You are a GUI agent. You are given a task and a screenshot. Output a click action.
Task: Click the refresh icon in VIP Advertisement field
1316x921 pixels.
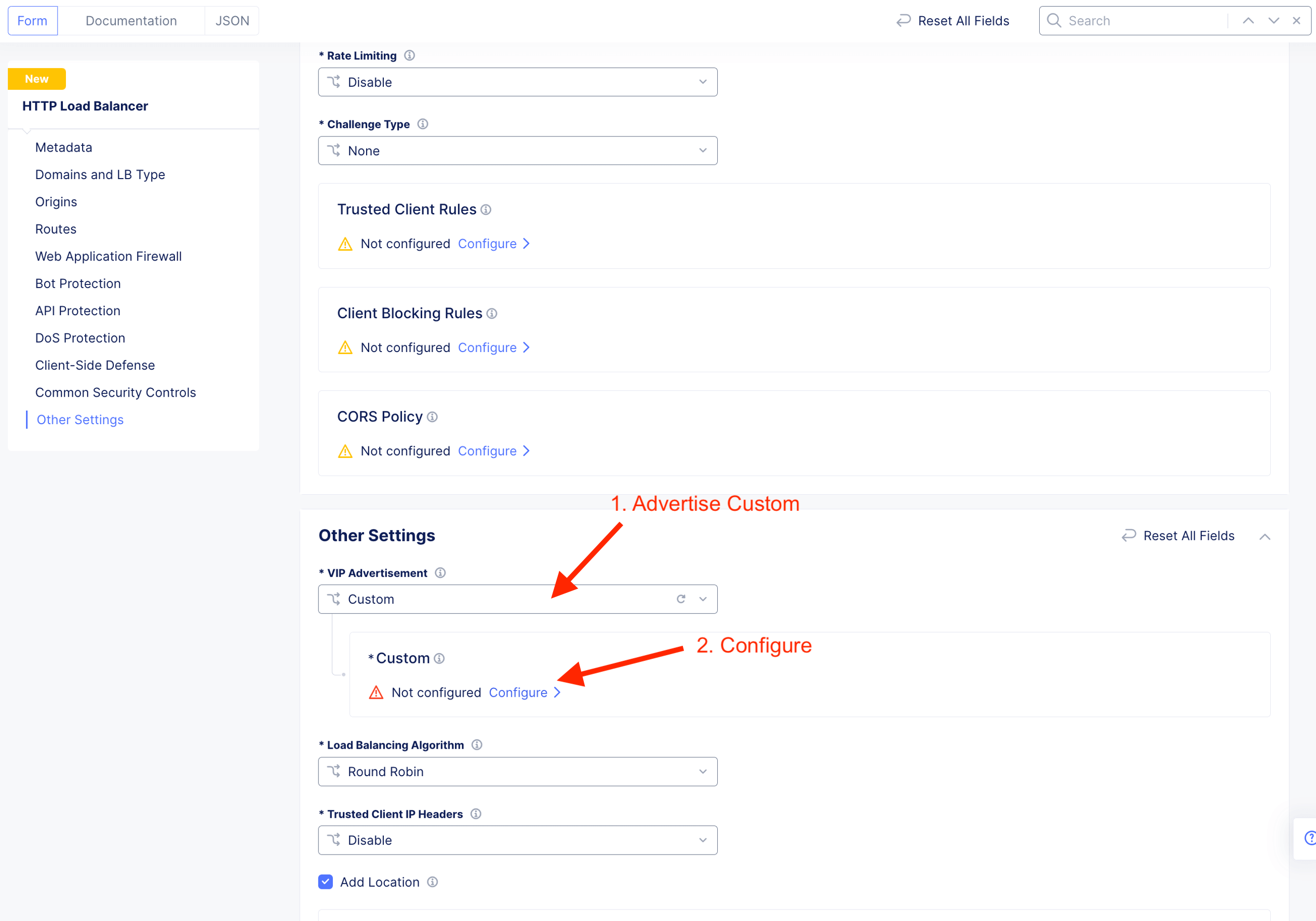[680, 599]
